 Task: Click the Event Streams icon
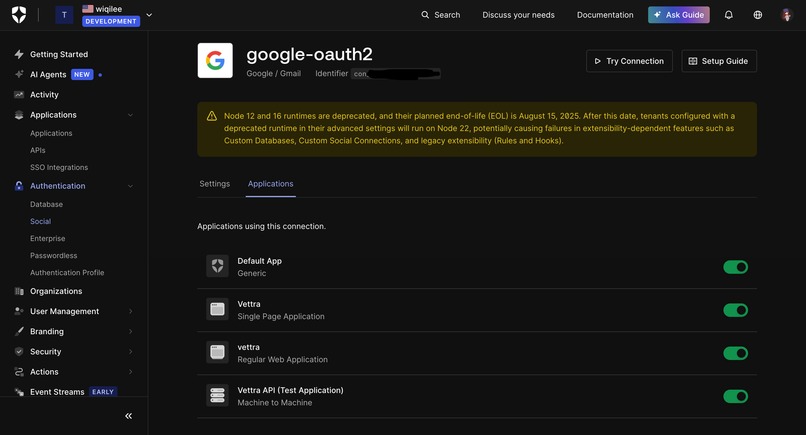[19, 392]
